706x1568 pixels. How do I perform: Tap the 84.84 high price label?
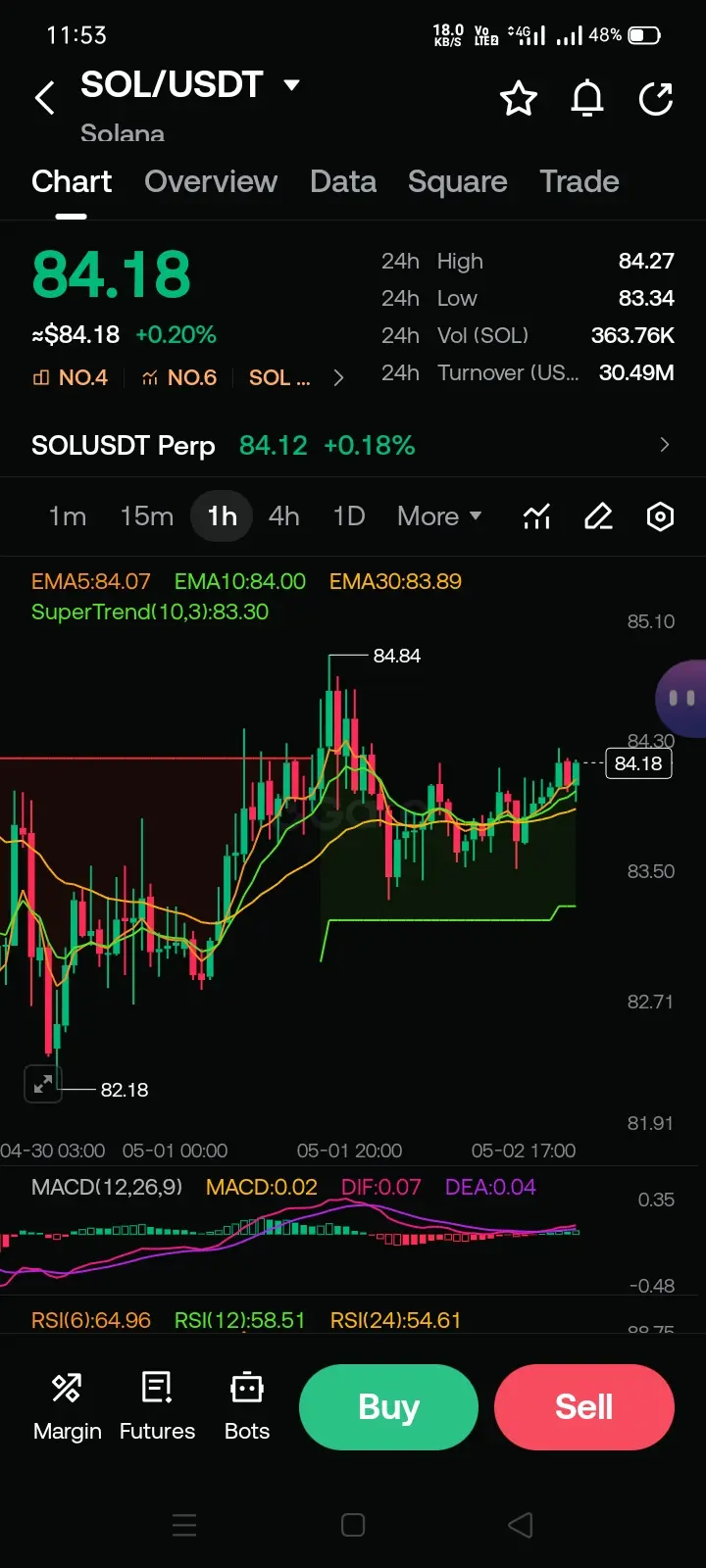pos(397,656)
